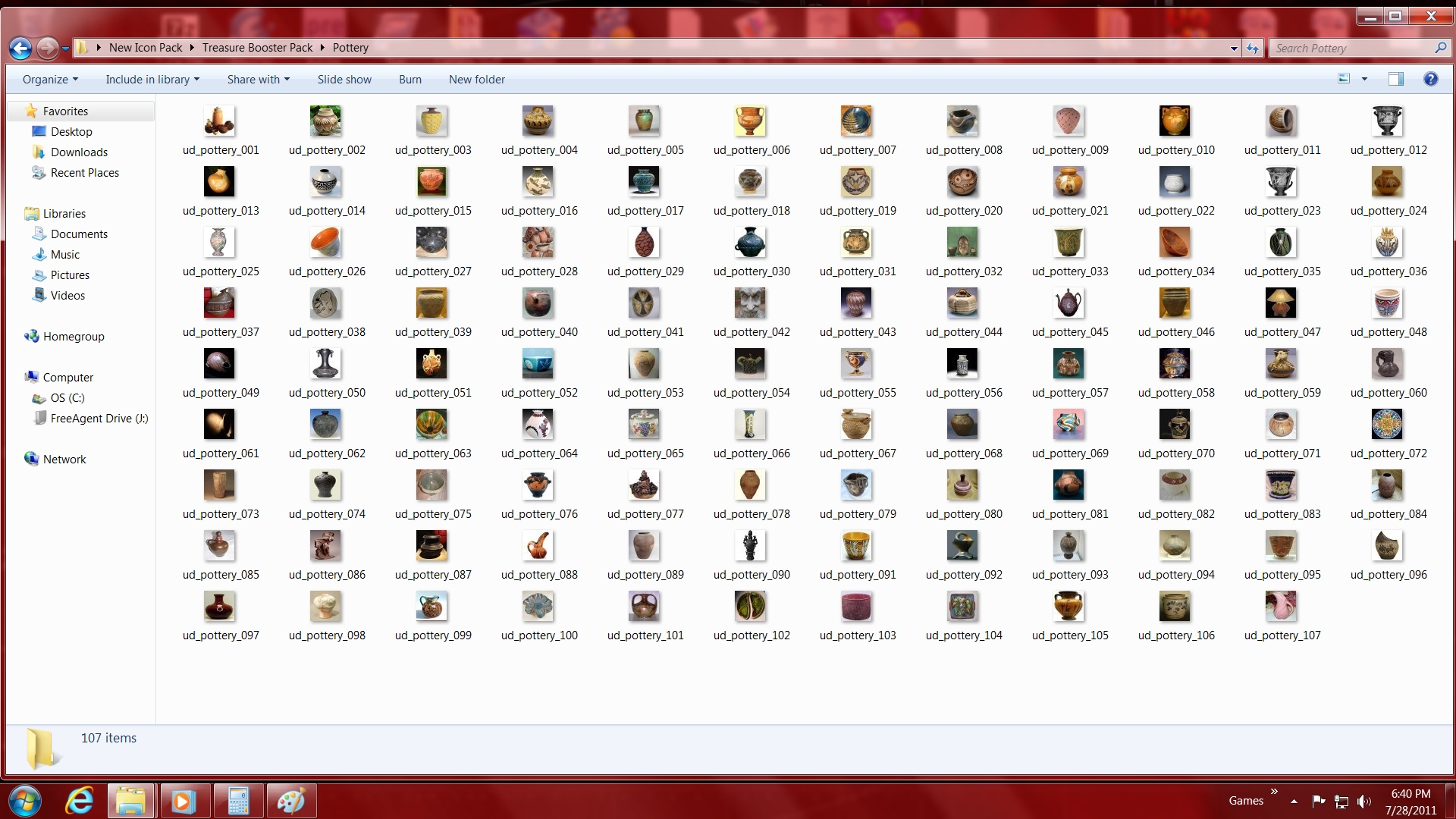
Task: Click the New folder button
Action: 476,80
